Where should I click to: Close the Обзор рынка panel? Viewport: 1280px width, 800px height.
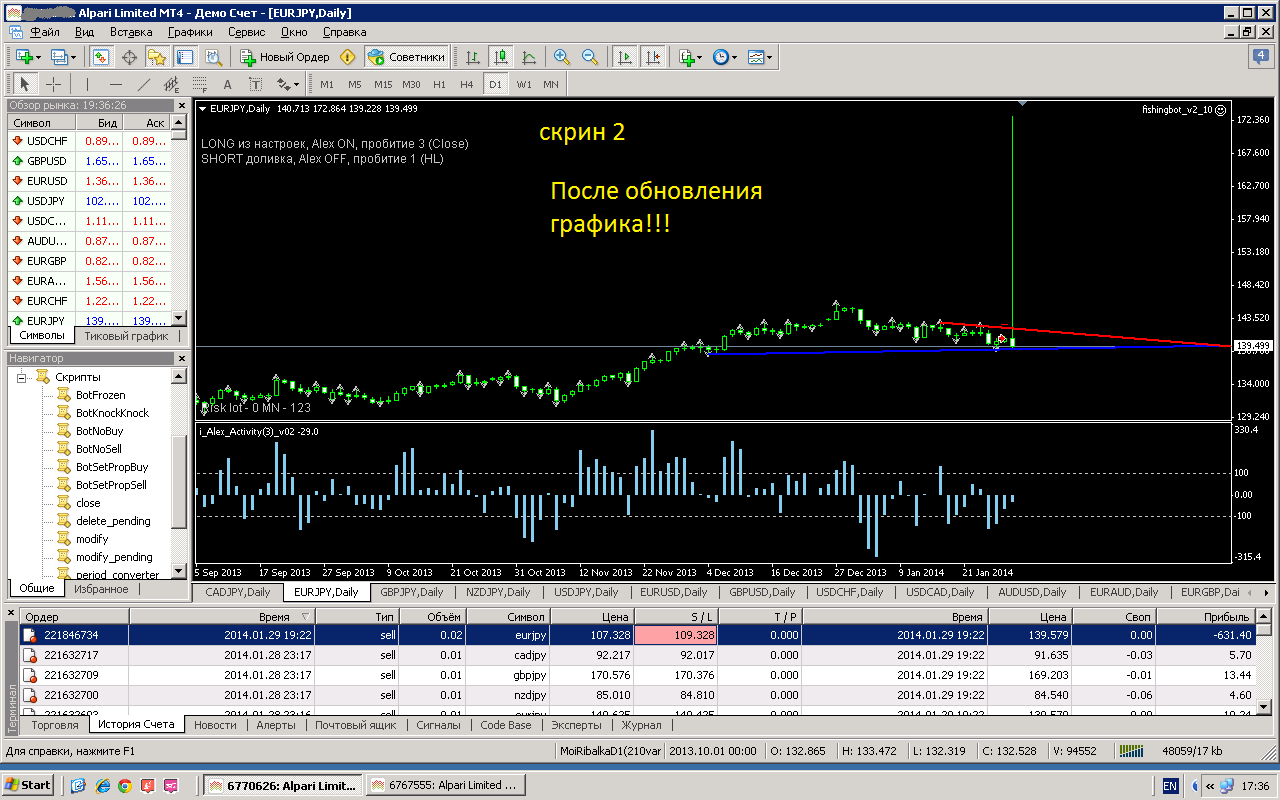click(180, 105)
